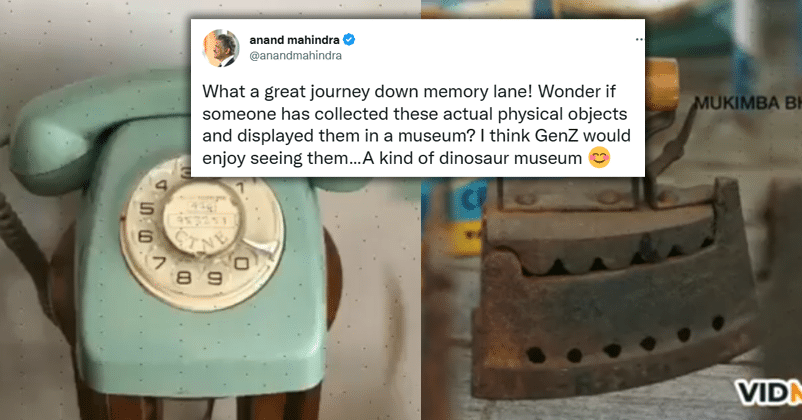Click digit 7 on the rotary dial

(160, 263)
